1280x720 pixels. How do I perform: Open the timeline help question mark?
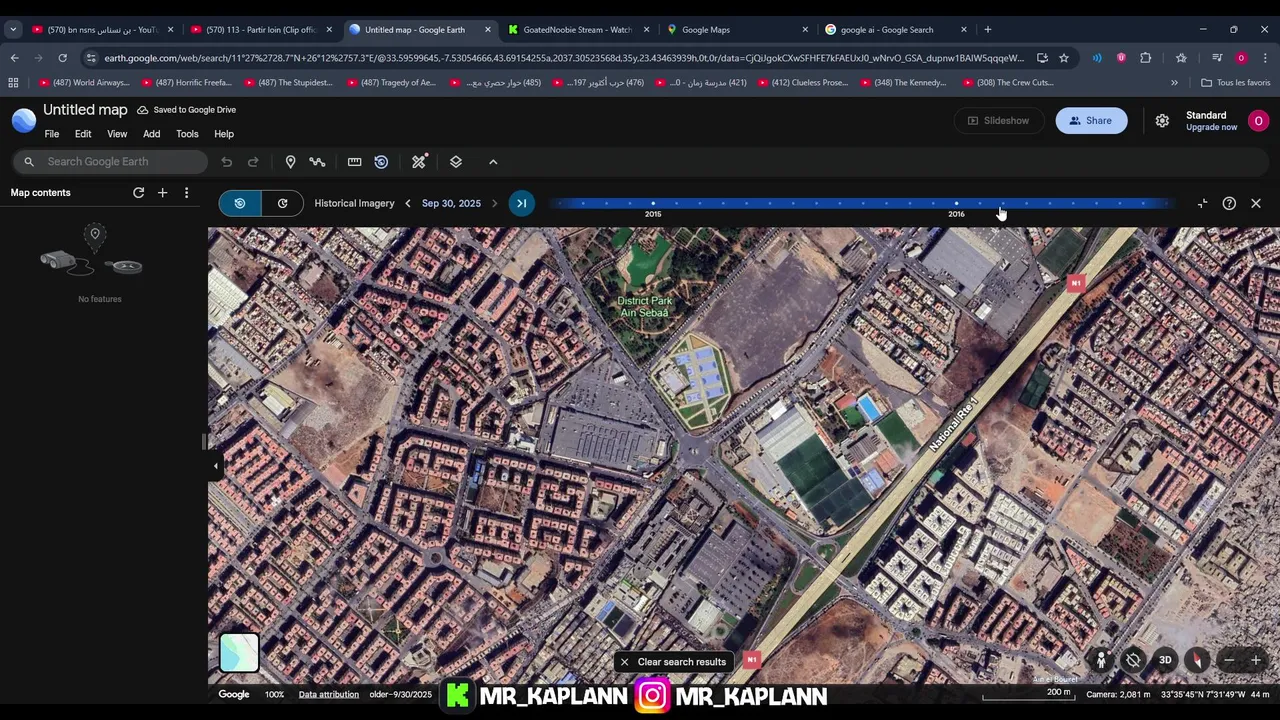click(x=1229, y=203)
